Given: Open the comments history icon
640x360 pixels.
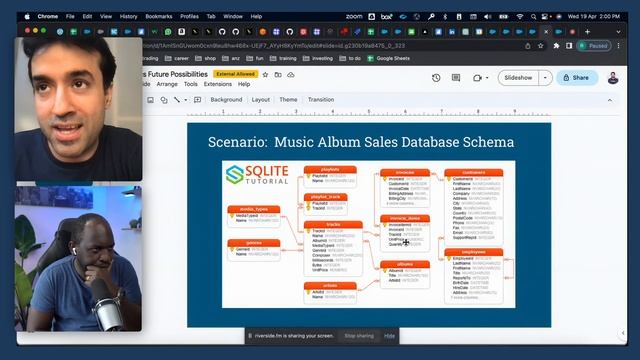Looking at the screenshot, I should [456, 78].
